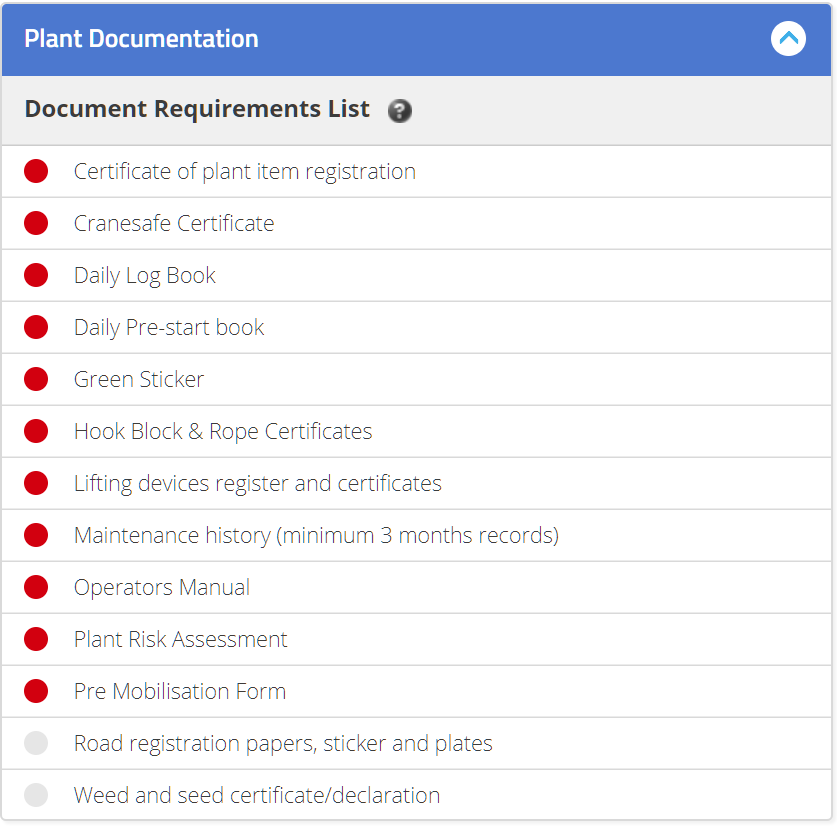837x826 pixels.
Task: Select Pre Mobilisation Form row
Action: pyautogui.click(x=416, y=691)
